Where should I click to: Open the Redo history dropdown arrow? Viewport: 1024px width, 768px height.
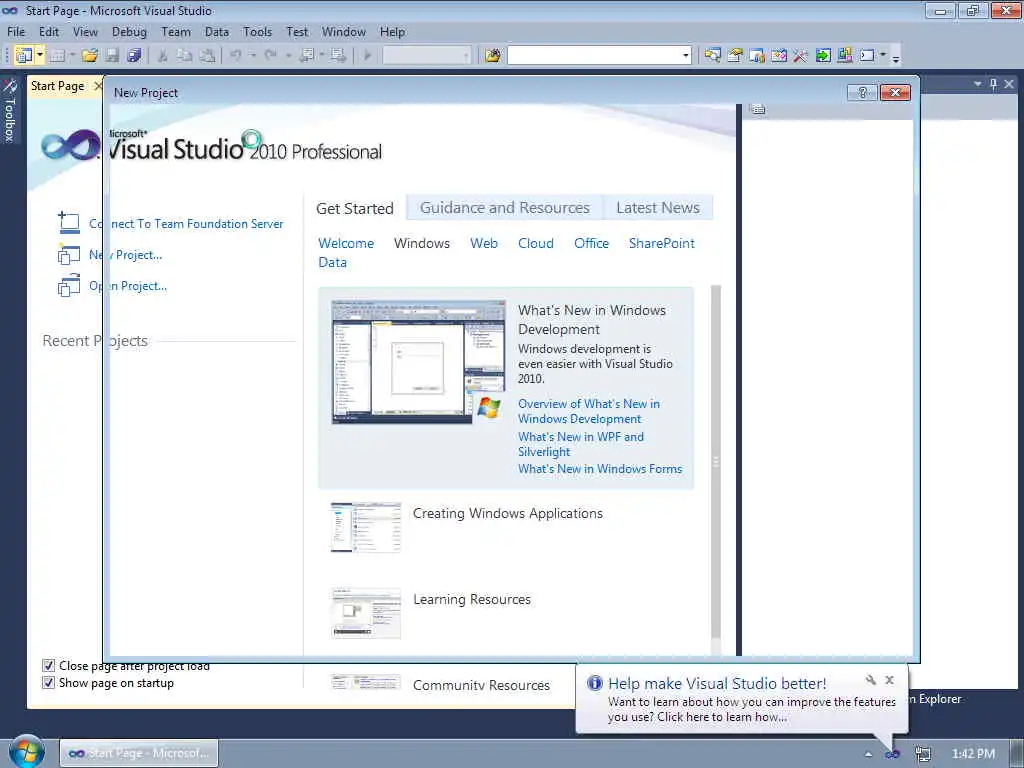point(287,56)
